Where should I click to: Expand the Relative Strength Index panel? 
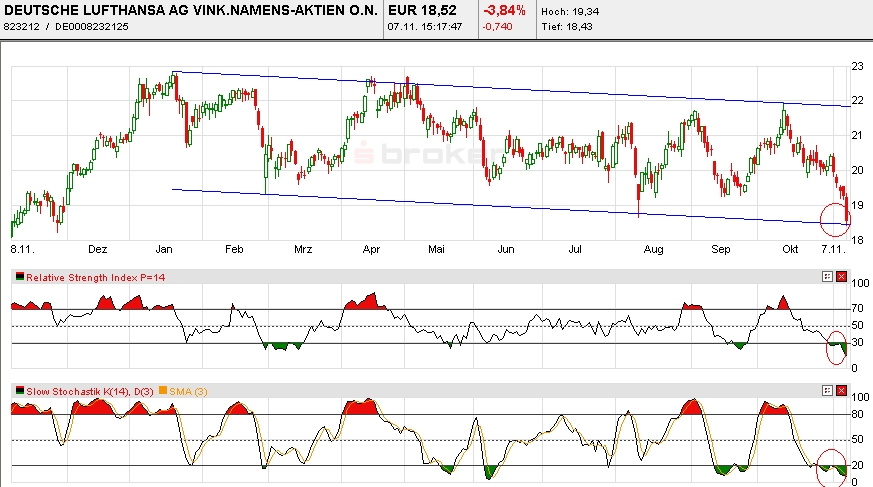[x=826, y=276]
